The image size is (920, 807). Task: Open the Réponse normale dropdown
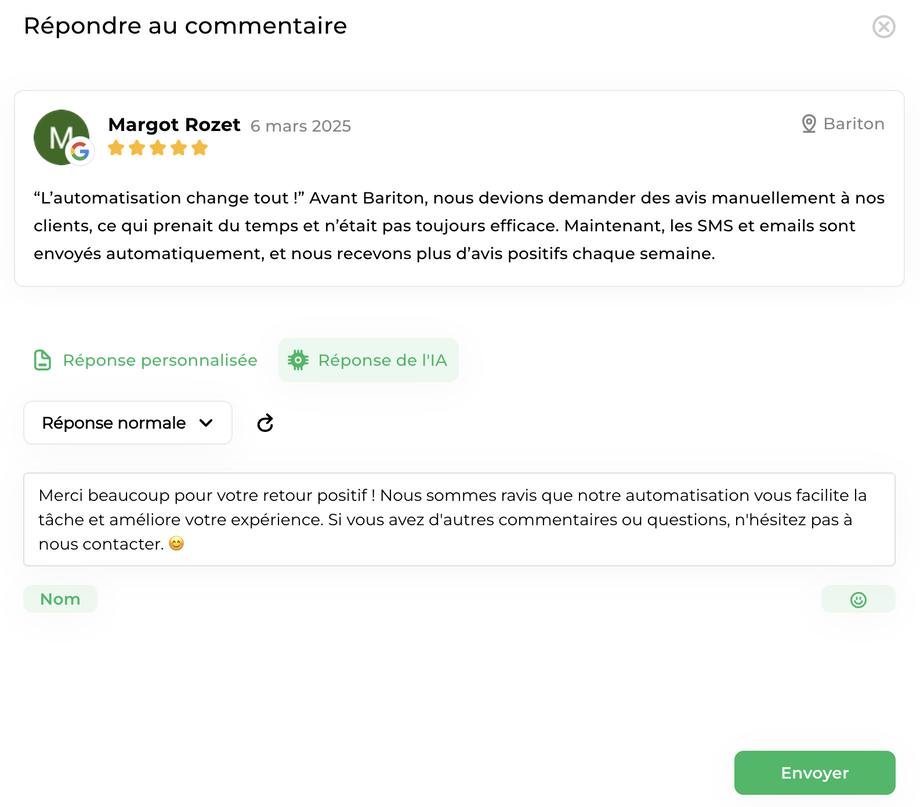127,423
